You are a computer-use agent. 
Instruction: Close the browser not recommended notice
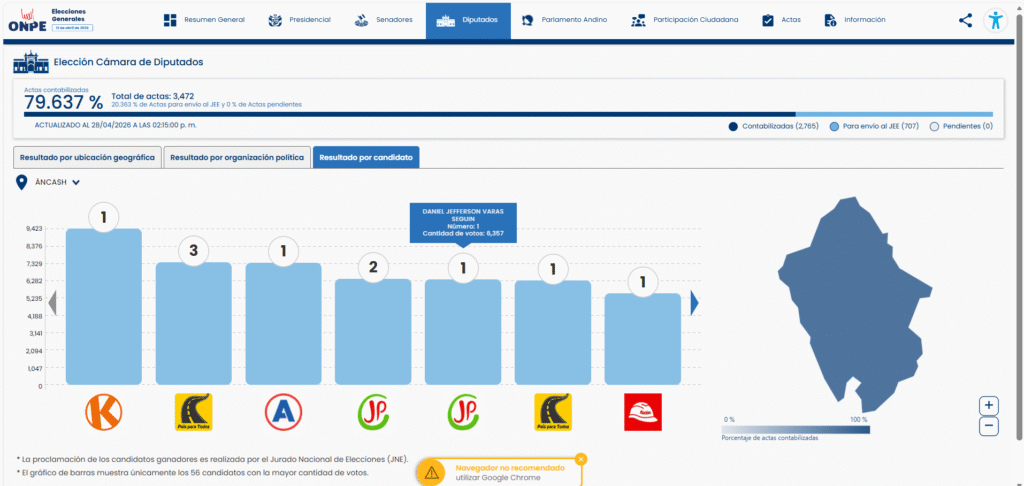point(581,459)
